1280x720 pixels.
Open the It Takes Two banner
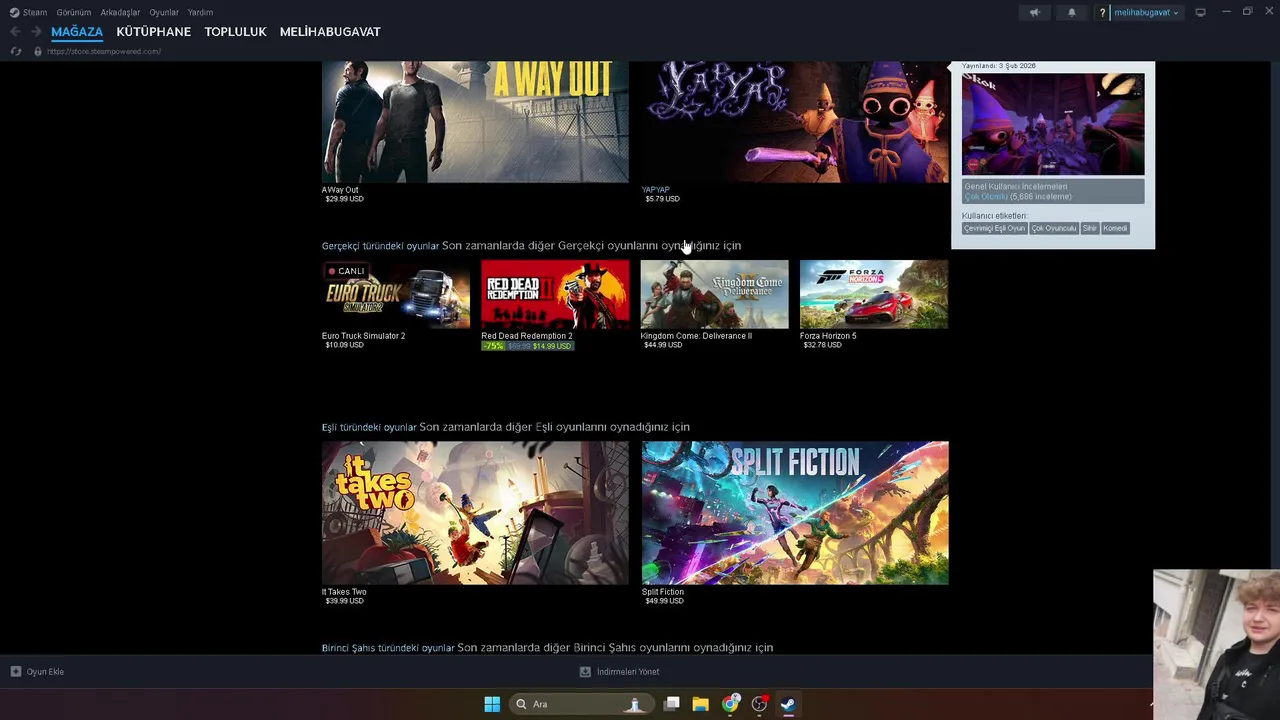475,513
